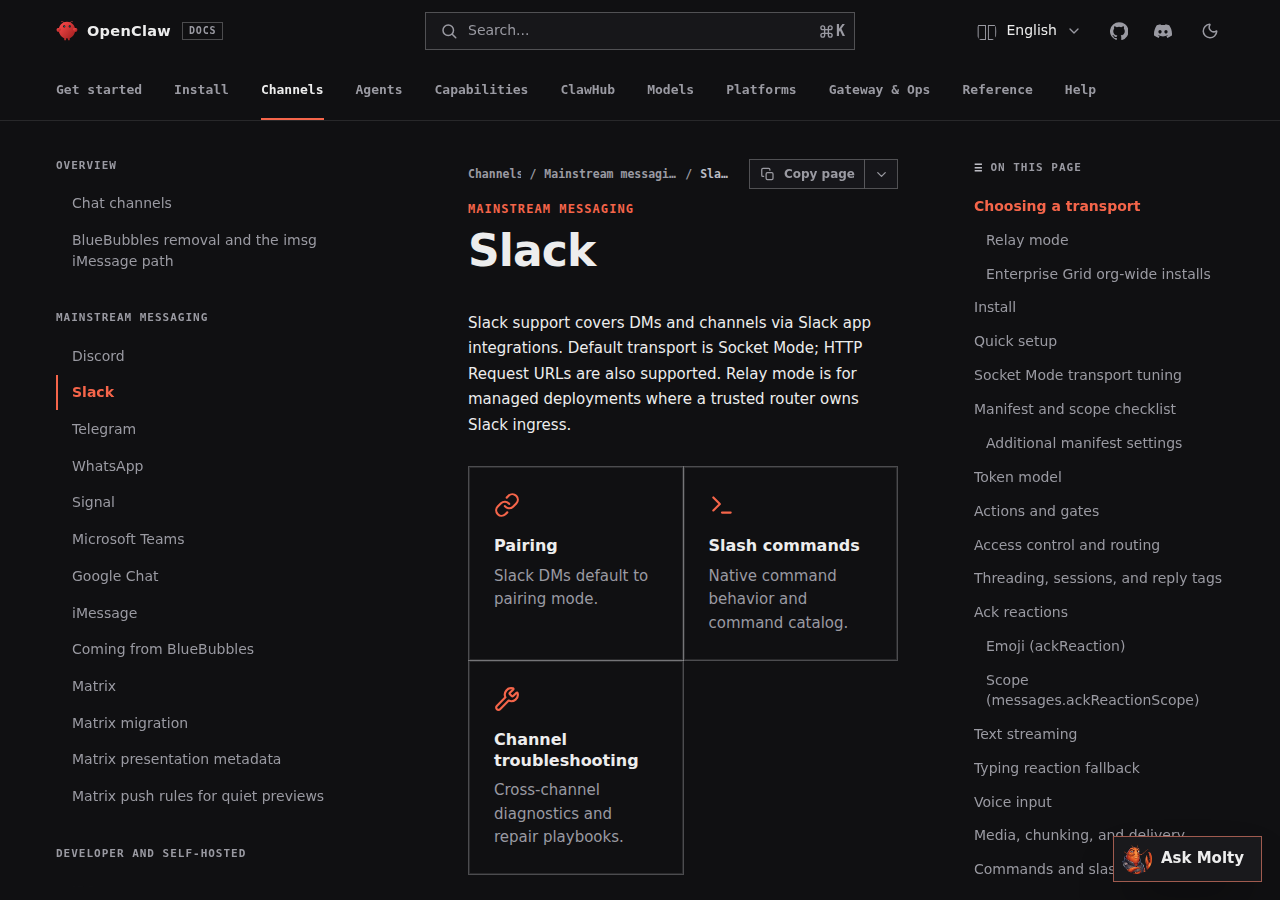Viewport: 1280px width, 900px height.
Task: Click the Channel troubleshooting wrench icon
Action: [x=507, y=699]
